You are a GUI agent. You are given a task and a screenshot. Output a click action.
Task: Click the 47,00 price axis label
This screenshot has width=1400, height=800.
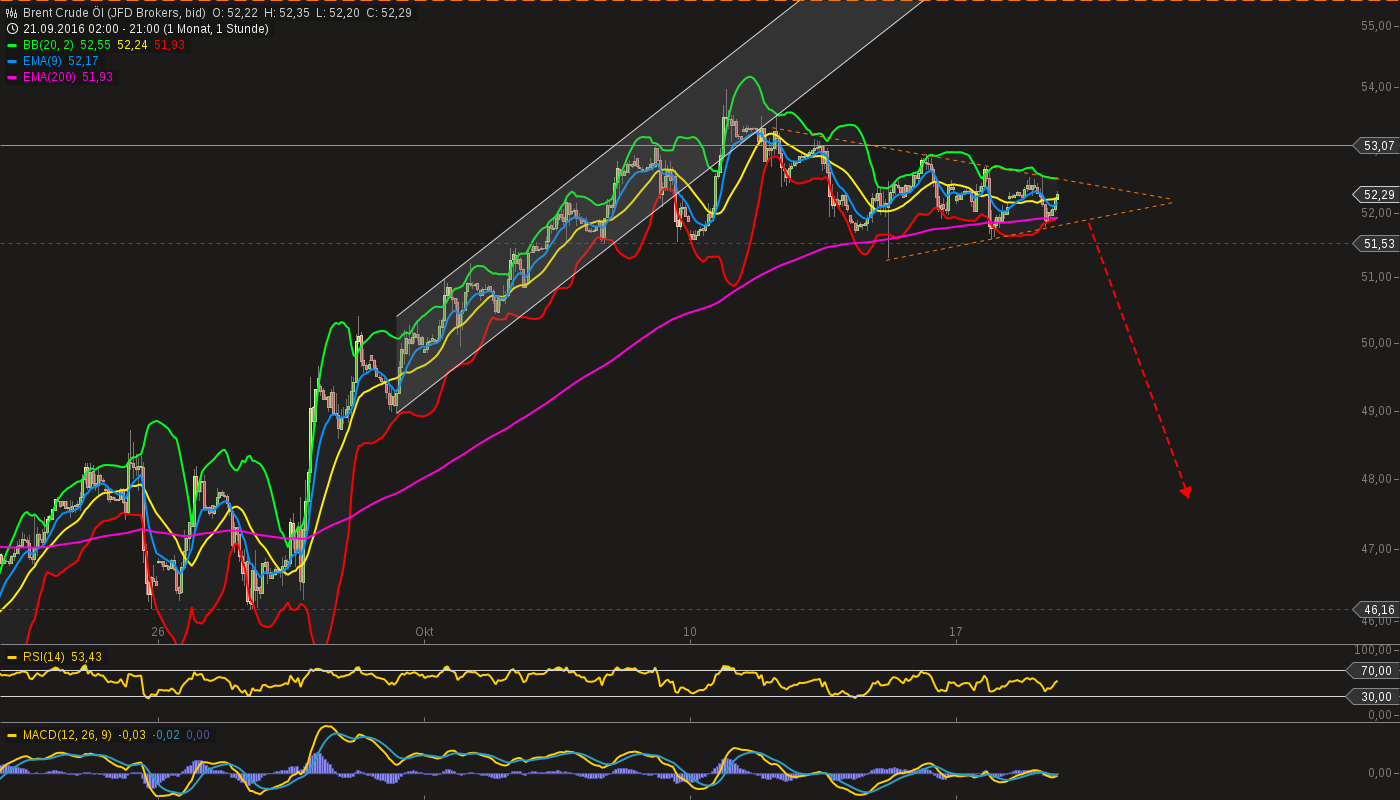pos(1378,549)
